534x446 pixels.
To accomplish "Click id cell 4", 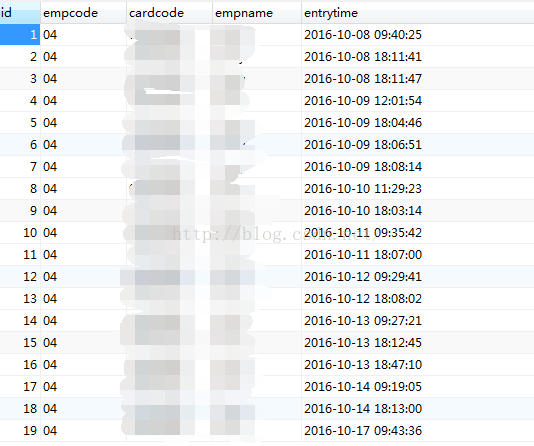I will click(x=20, y=100).
